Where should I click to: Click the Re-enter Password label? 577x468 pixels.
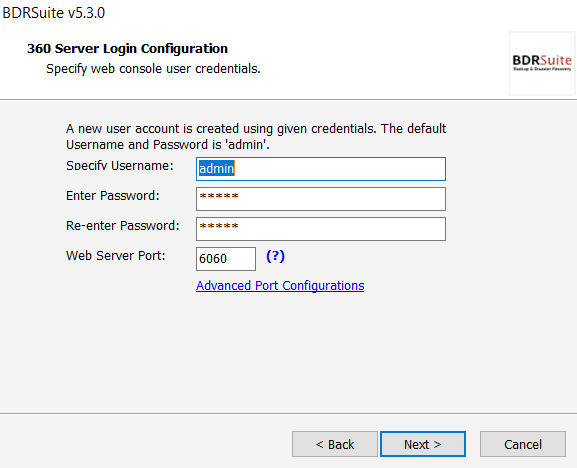point(123,226)
